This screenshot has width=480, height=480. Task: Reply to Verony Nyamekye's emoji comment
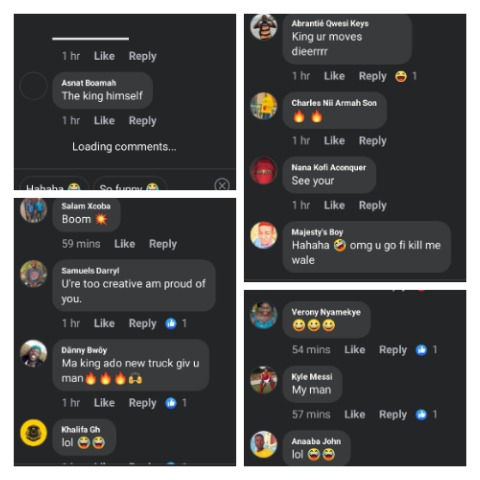pyautogui.click(x=393, y=350)
